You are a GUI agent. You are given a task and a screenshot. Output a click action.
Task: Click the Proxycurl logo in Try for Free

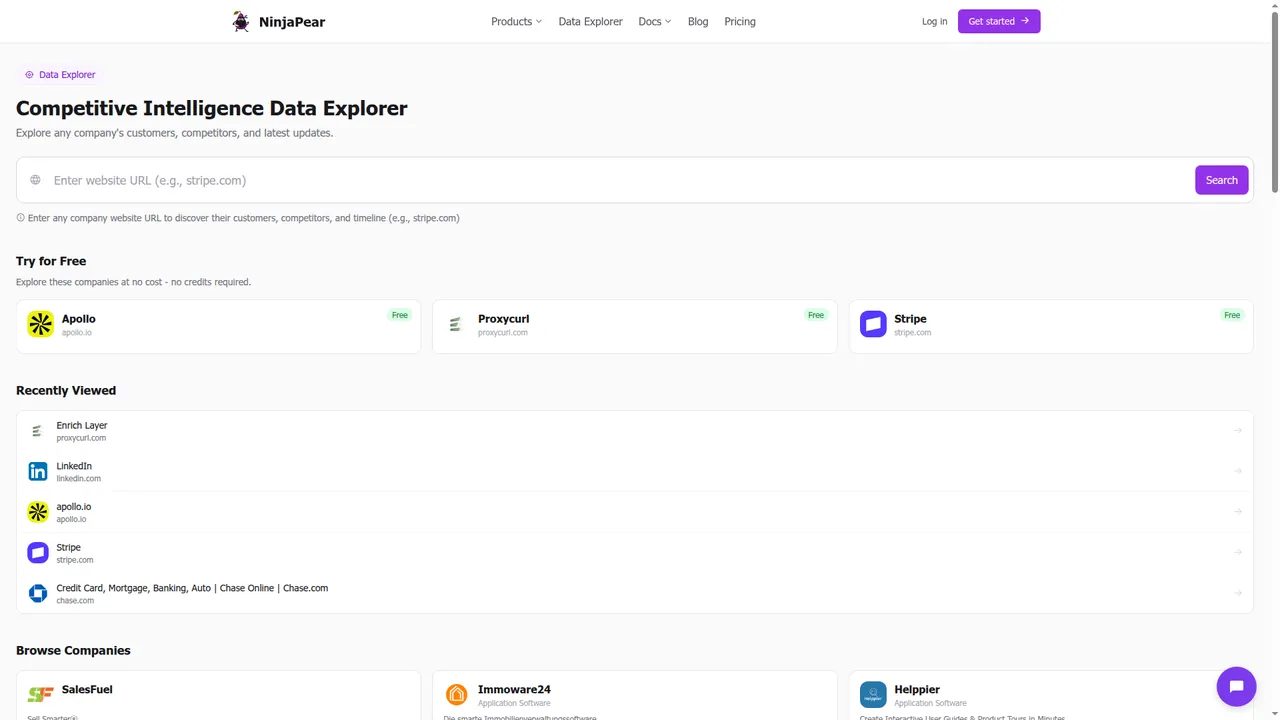point(456,324)
